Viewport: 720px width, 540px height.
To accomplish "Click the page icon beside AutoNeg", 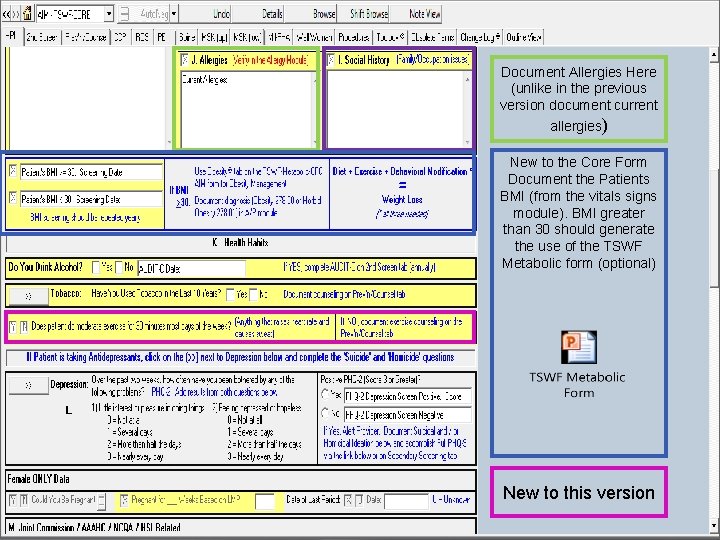I will click(x=124, y=14).
